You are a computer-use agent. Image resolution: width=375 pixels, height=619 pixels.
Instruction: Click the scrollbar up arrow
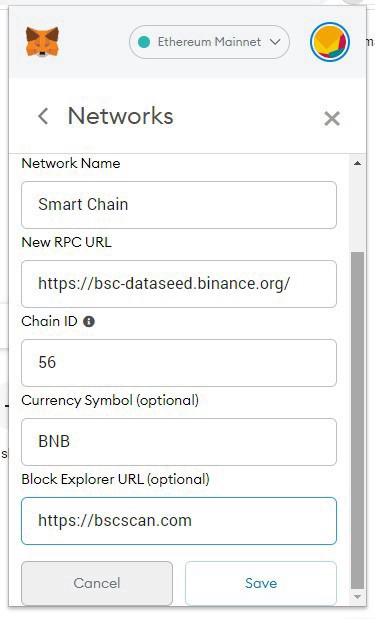[358, 163]
